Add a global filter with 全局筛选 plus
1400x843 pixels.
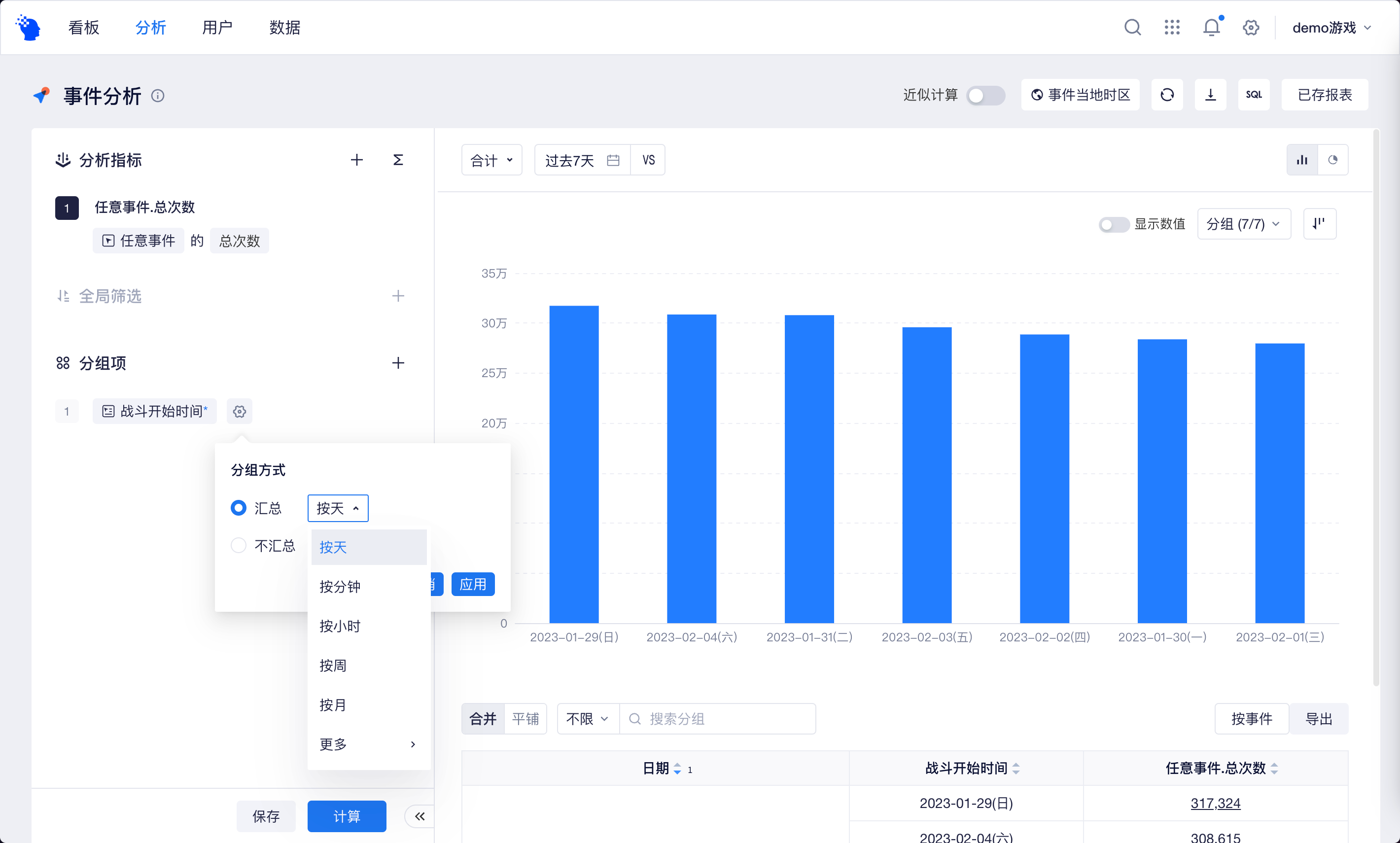point(398,296)
